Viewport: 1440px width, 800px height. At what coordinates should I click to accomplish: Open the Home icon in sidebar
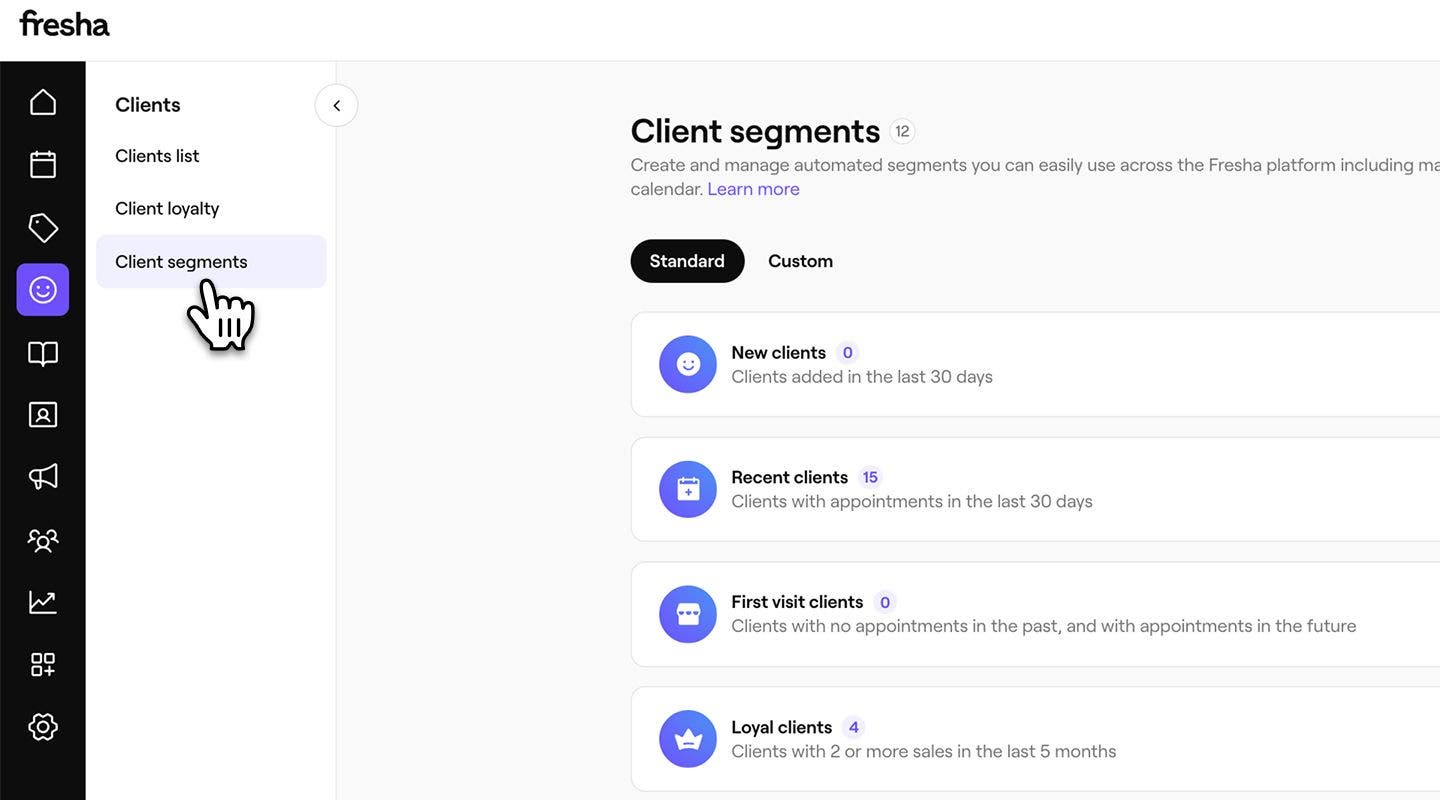pyautogui.click(x=43, y=102)
